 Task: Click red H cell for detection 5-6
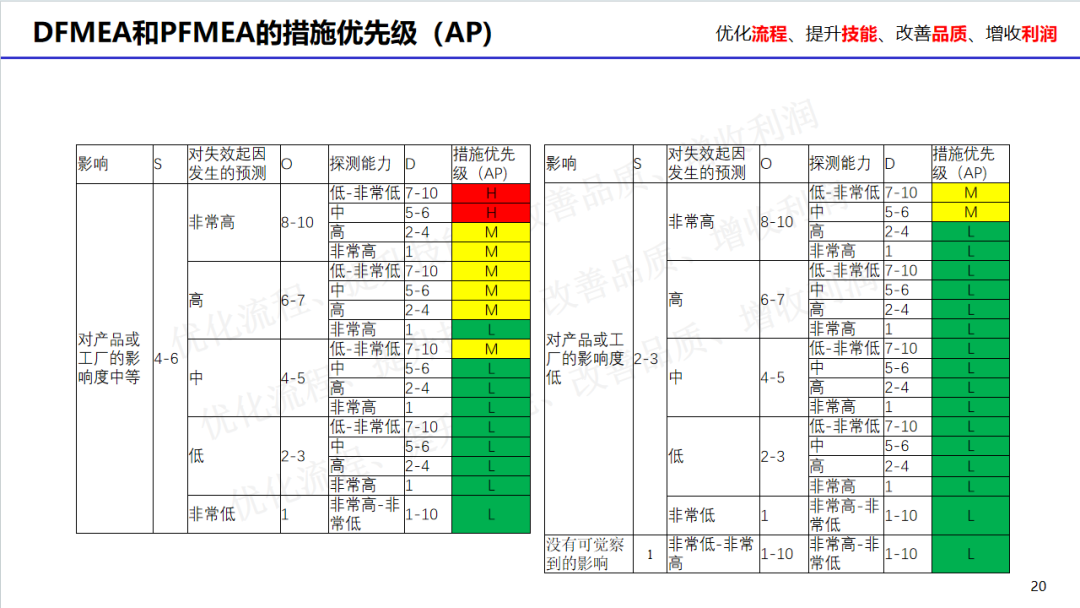[491, 213]
